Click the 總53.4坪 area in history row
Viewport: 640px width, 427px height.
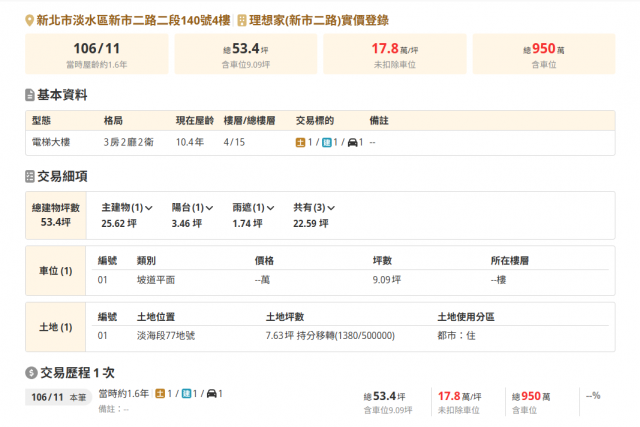tap(384, 396)
